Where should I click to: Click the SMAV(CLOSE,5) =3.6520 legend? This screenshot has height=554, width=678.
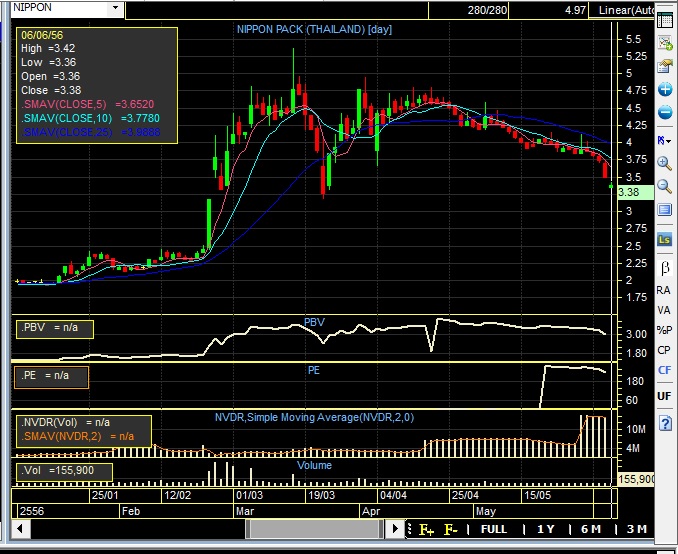pyautogui.click(x=88, y=104)
